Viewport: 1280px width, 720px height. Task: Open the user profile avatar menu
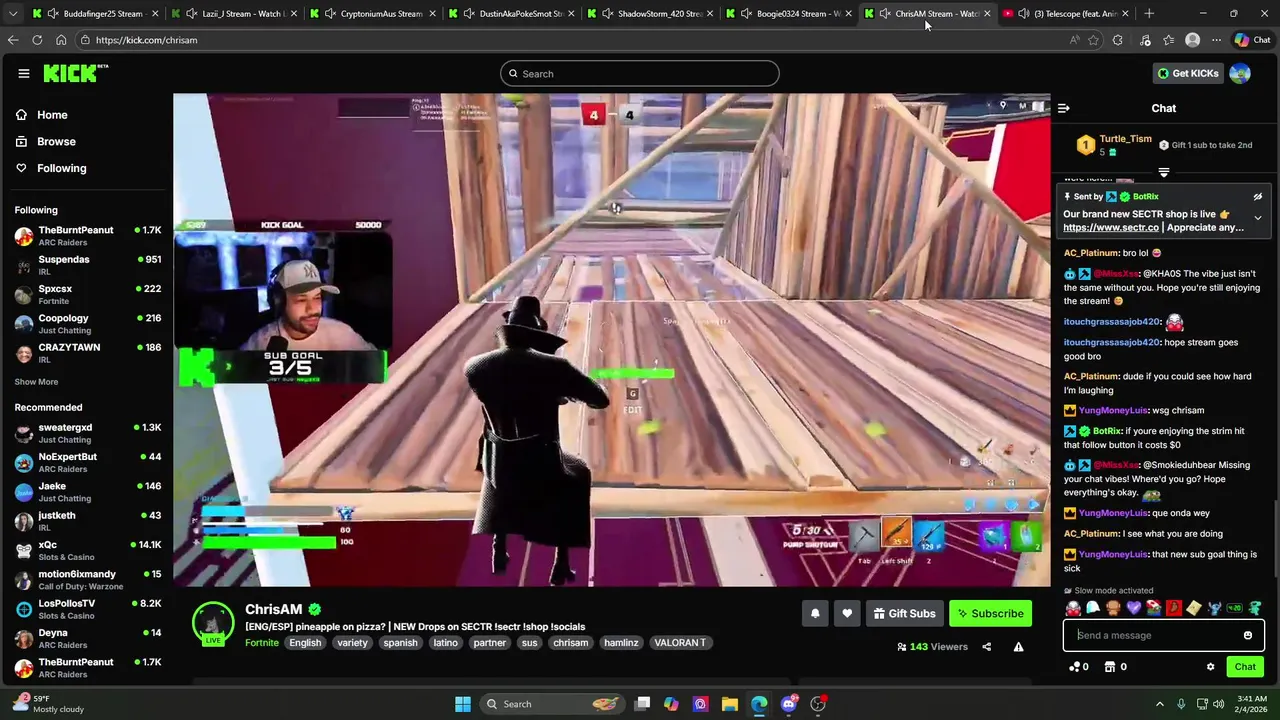(x=1240, y=73)
